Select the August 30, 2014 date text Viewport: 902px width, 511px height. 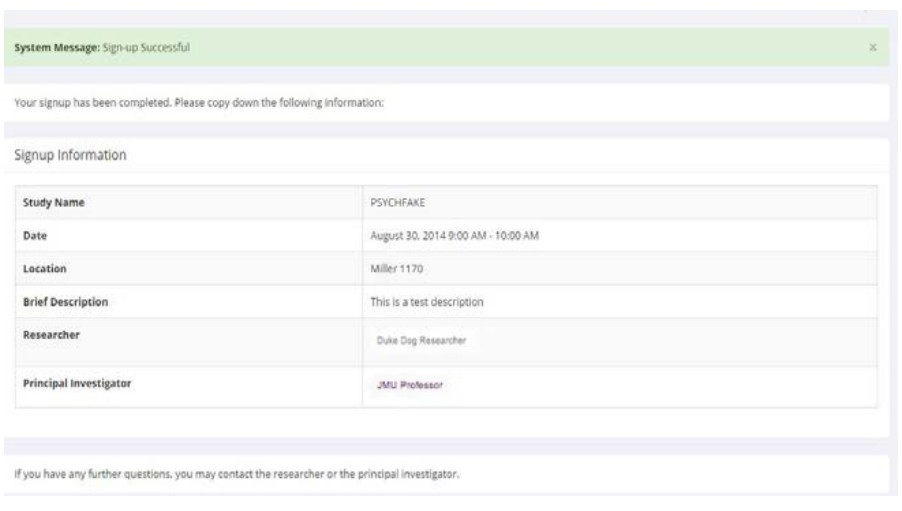pyautogui.click(x=404, y=236)
